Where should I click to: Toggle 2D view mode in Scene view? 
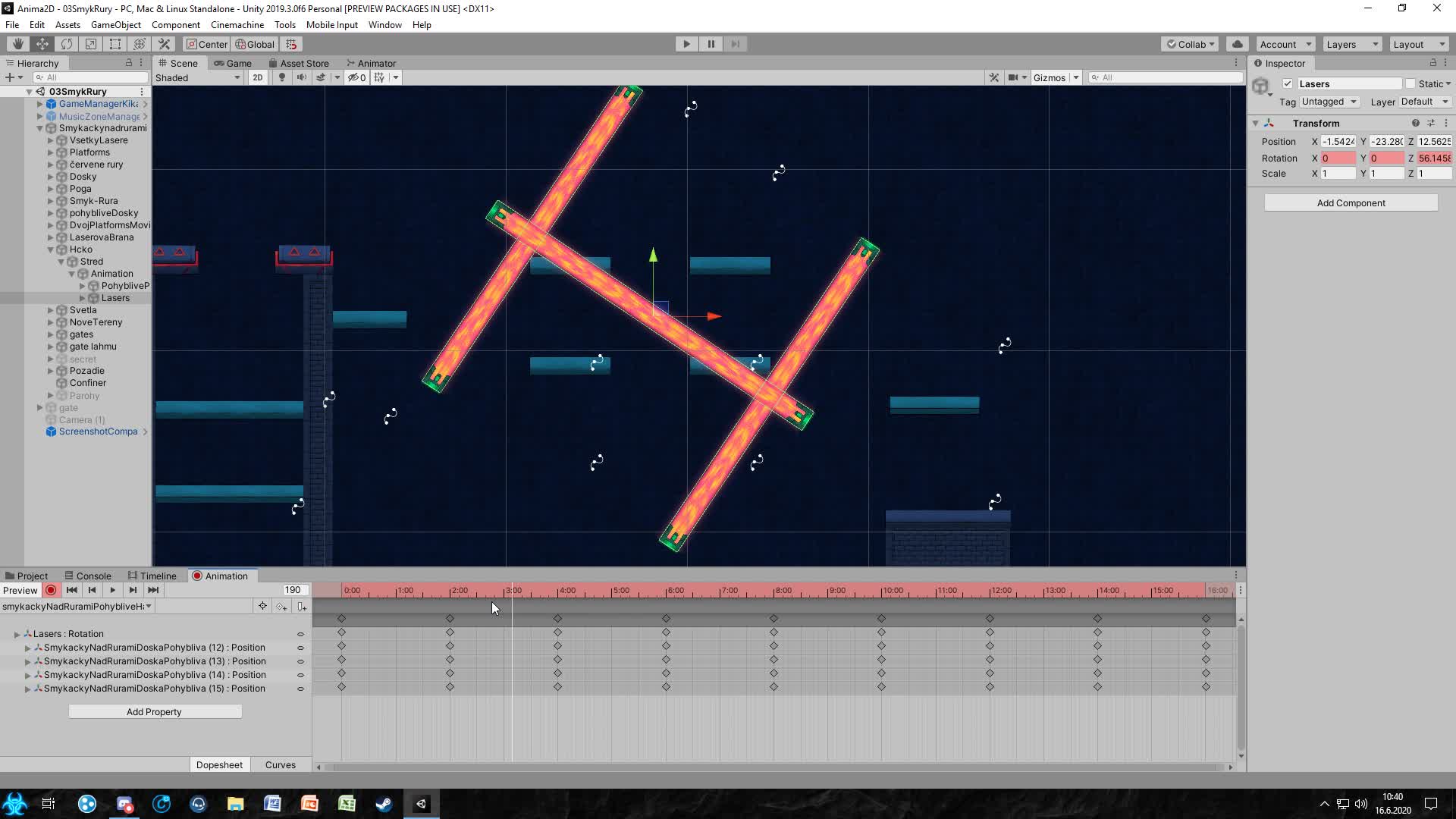[258, 77]
